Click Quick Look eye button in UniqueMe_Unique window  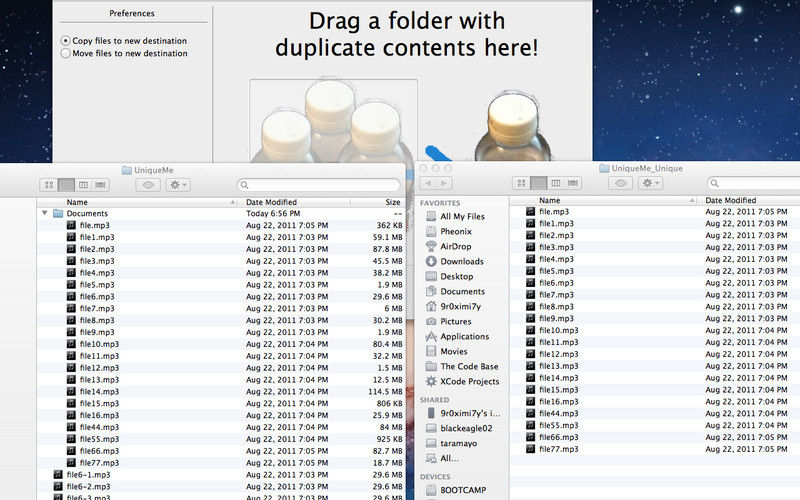(x=620, y=183)
